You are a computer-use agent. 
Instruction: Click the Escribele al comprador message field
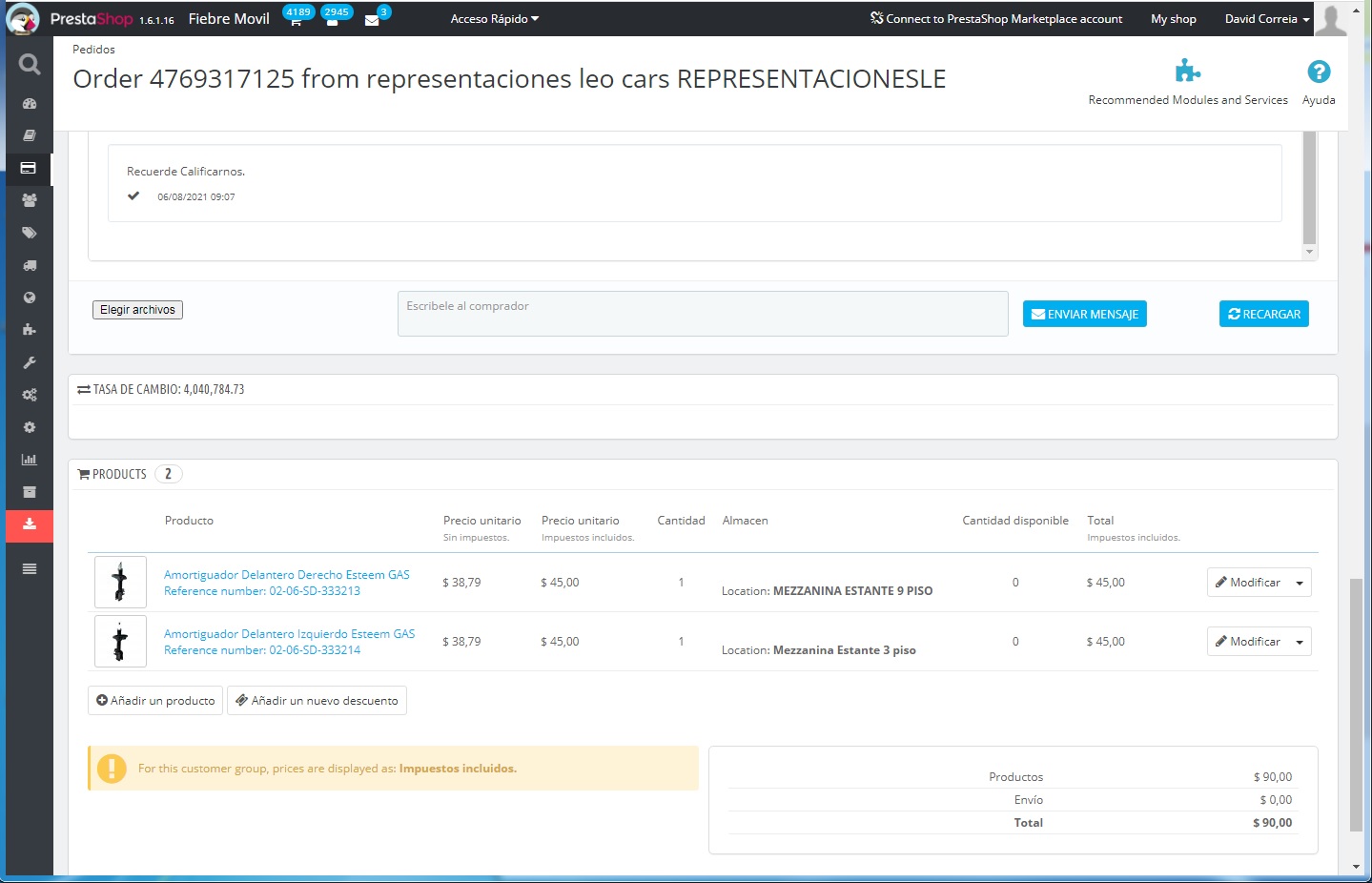702,314
